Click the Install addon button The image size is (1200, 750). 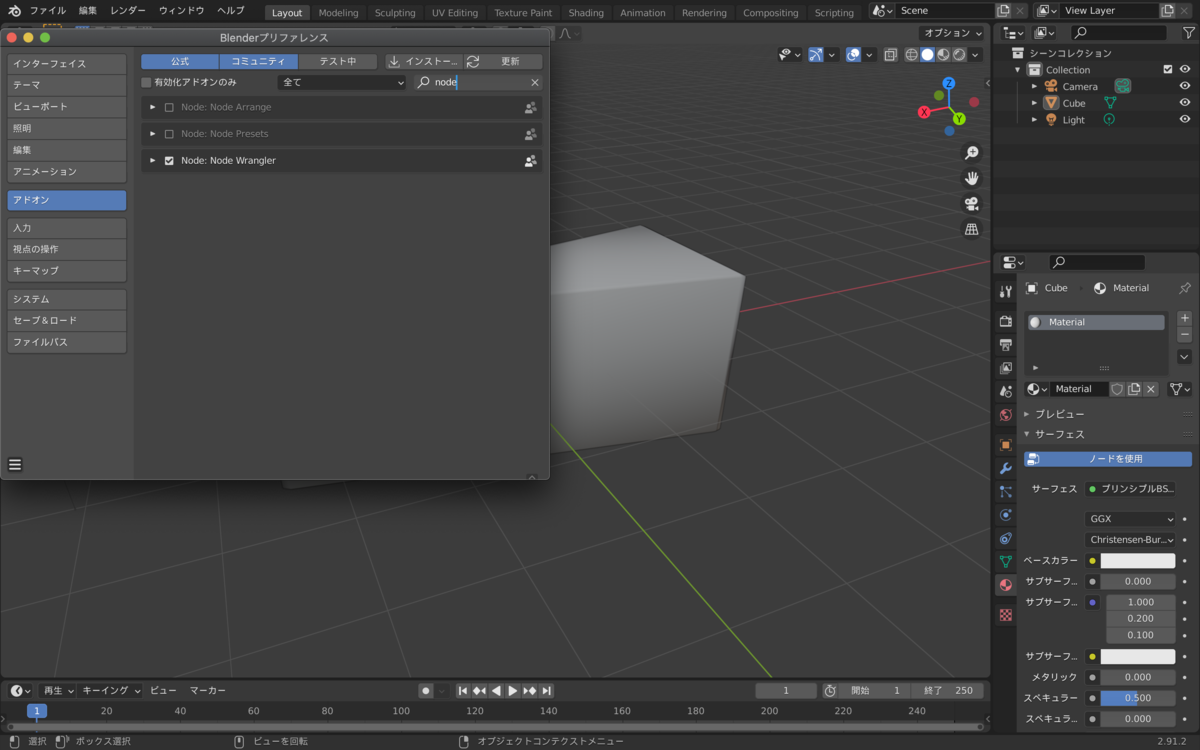pos(424,61)
